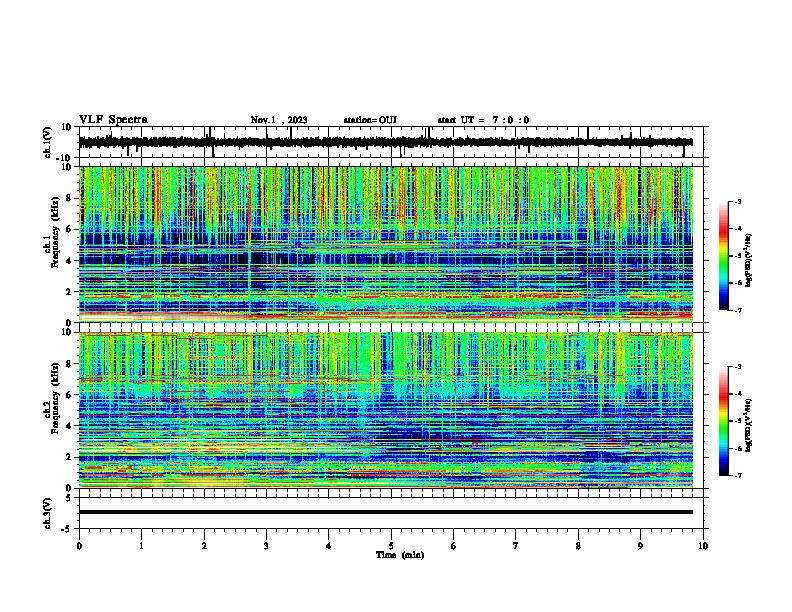
Task: Click the ch.1 voltage waveform trace
Action: 386,142
